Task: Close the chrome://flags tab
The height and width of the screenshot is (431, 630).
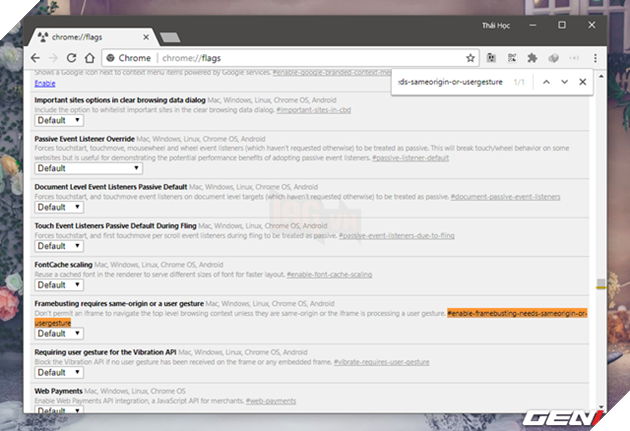Action: pos(146,37)
